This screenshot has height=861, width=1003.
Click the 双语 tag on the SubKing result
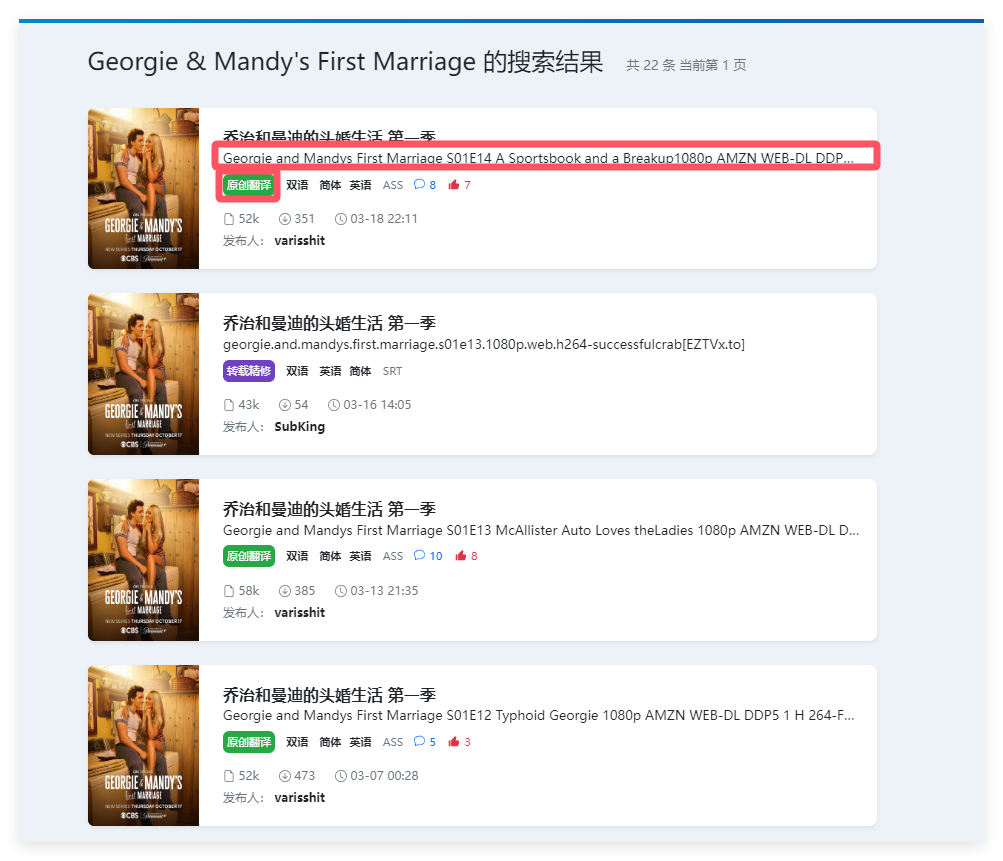point(297,371)
